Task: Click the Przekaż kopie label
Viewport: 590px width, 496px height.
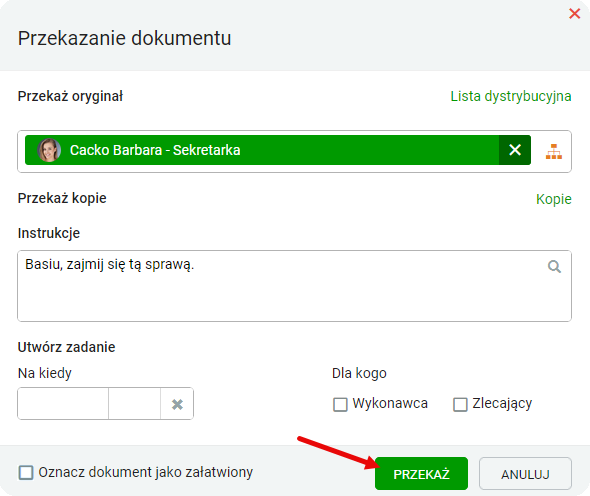Action: (62, 198)
